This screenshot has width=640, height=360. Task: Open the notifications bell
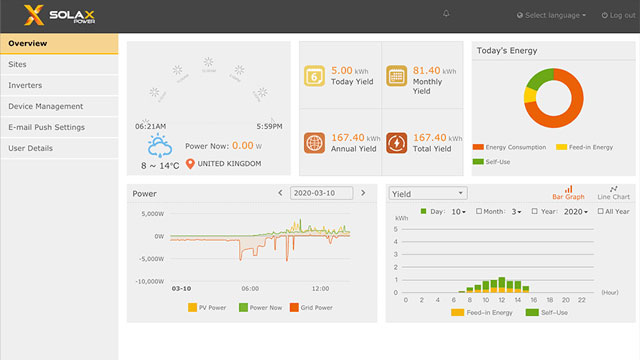[x=446, y=13]
